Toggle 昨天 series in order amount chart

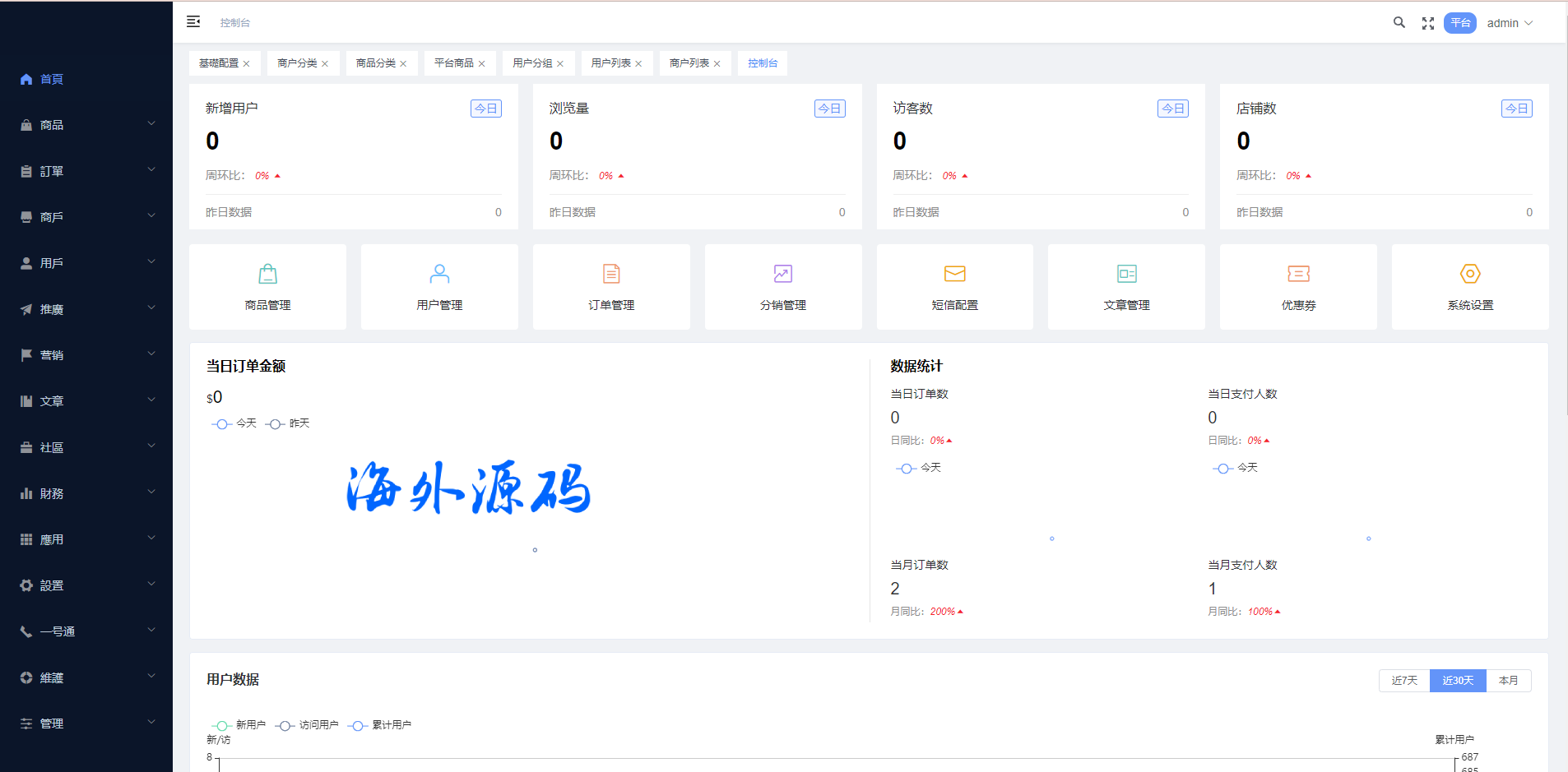289,423
